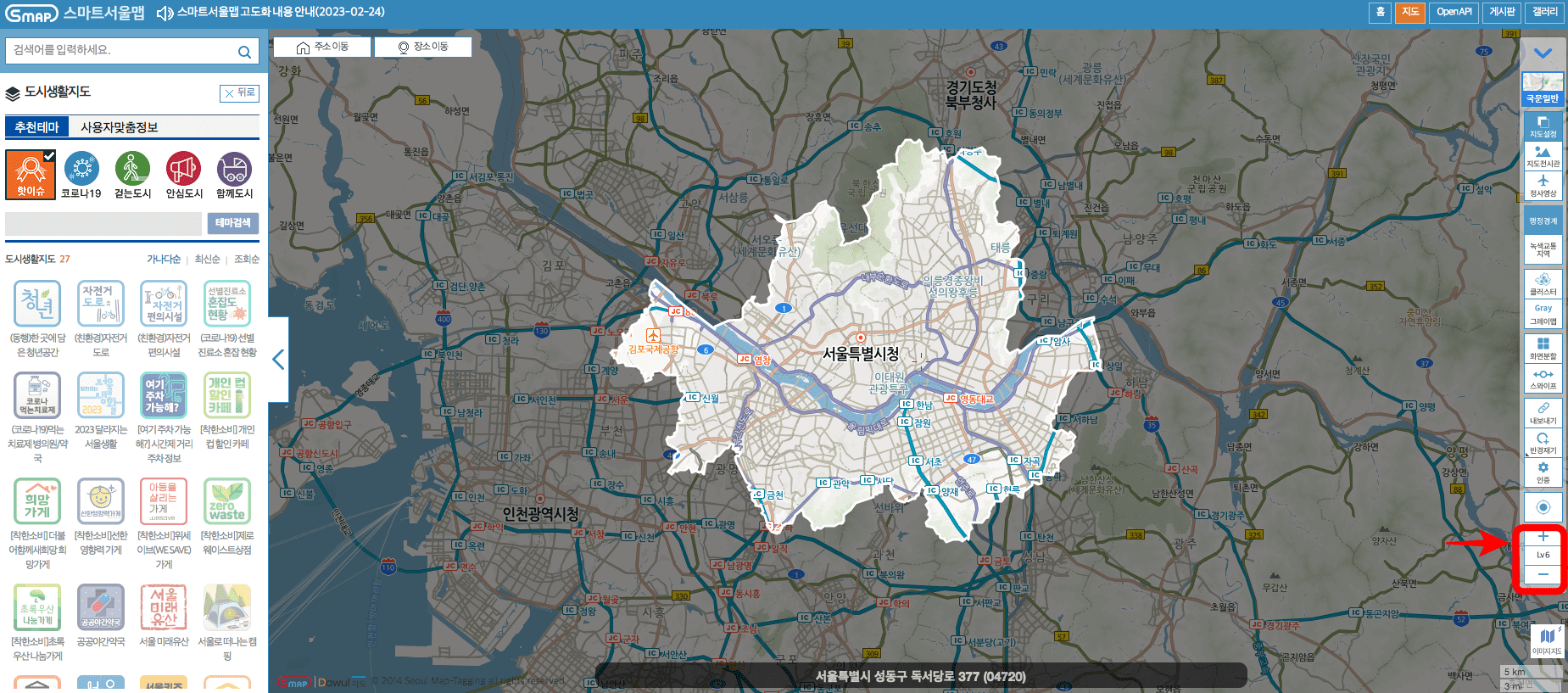Click the Smap 스마트서울맵 logo

(x=75, y=13)
